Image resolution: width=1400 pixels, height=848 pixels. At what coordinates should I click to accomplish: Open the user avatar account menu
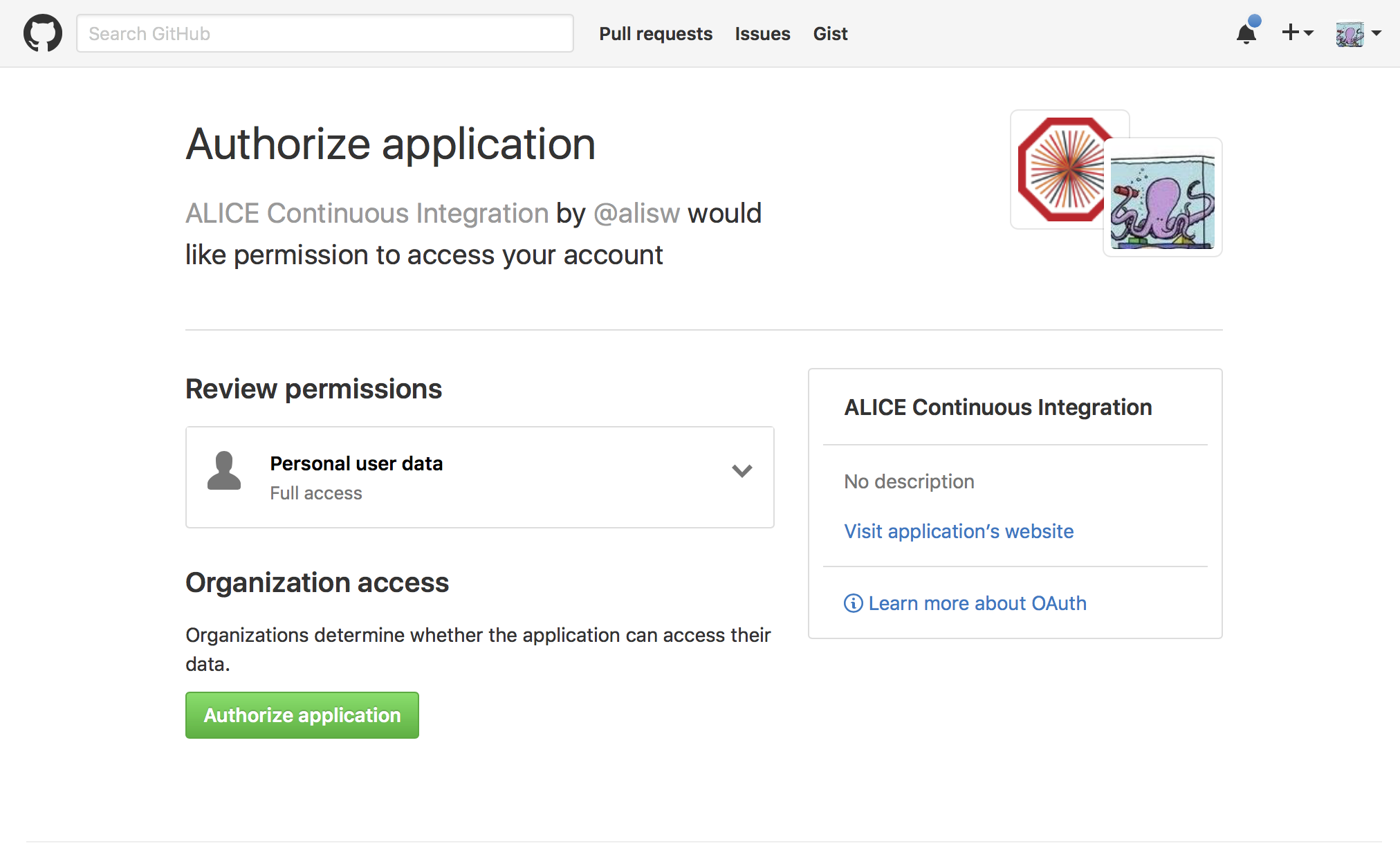click(x=1358, y=33)
